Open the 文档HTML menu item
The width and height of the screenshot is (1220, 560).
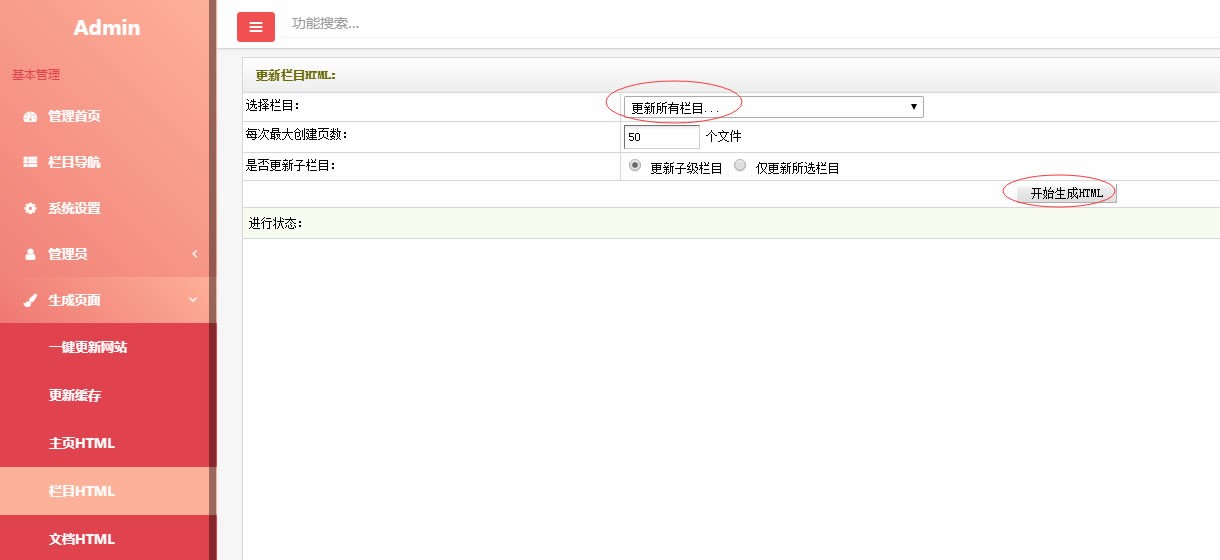point(82,539)
